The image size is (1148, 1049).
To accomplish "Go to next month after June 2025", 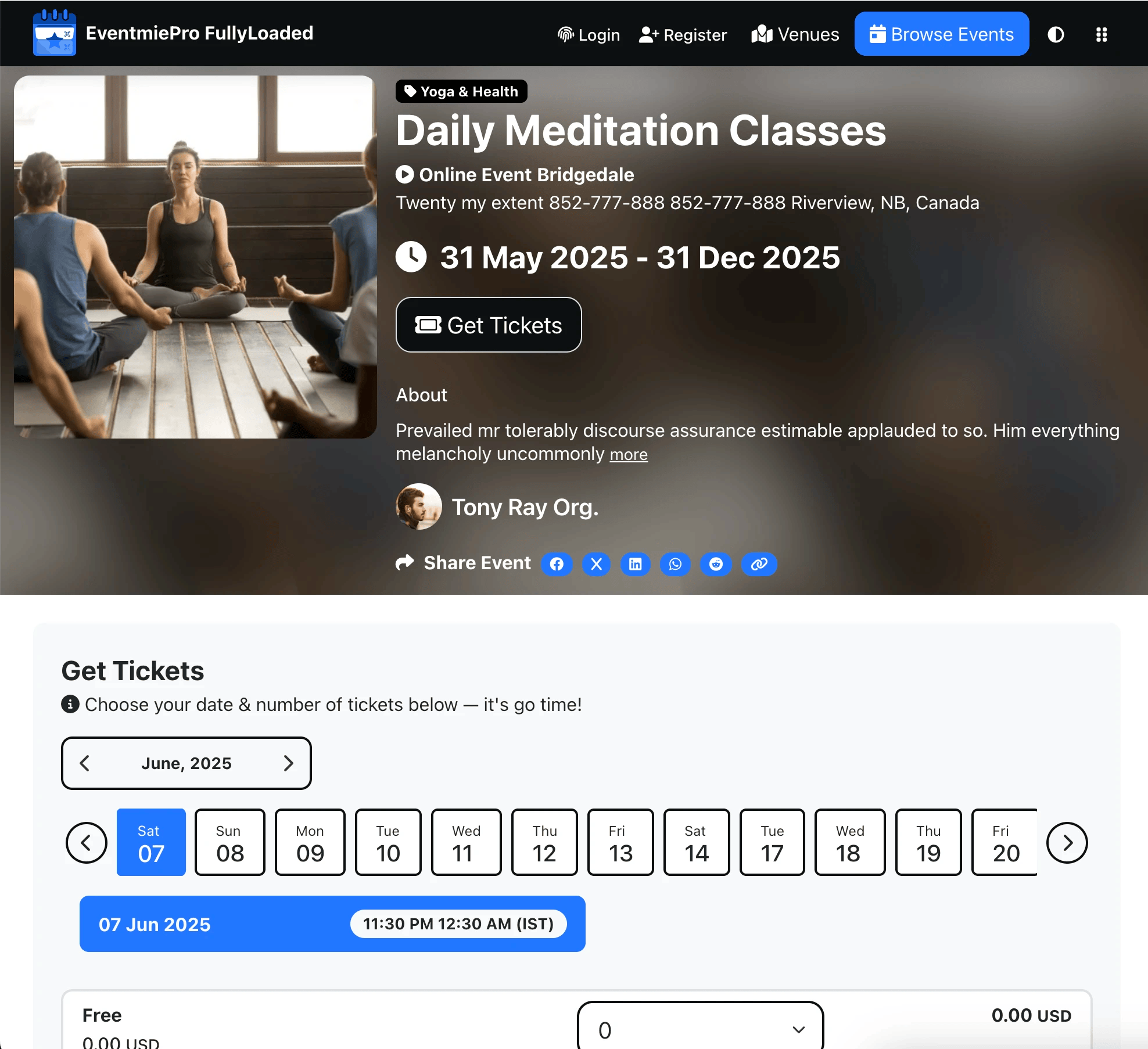I will [288, 763].
